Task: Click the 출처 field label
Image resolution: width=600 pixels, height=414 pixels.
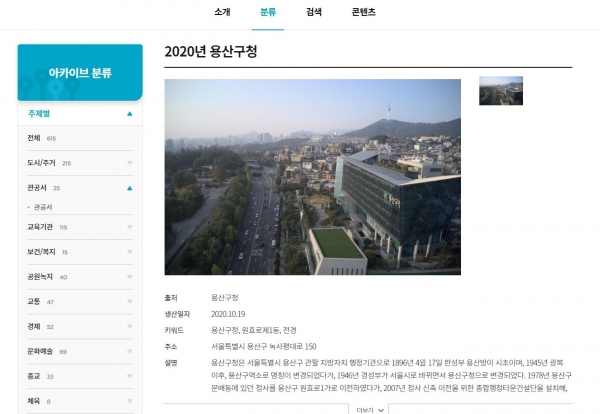Action: point(171,297)
